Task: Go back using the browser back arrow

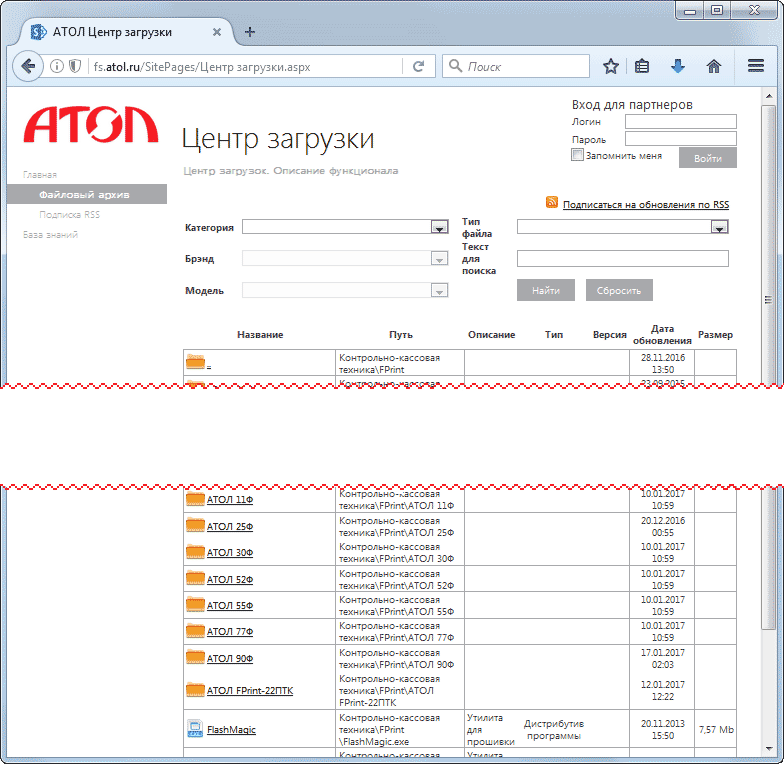Action: coord(28,66)
